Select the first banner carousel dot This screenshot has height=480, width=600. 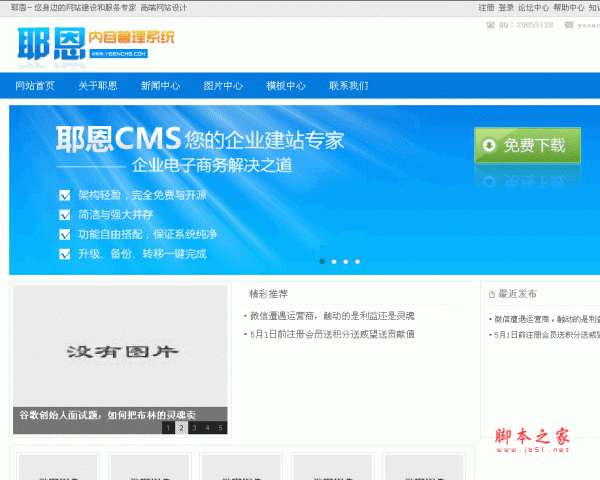[x=322, y=261]
